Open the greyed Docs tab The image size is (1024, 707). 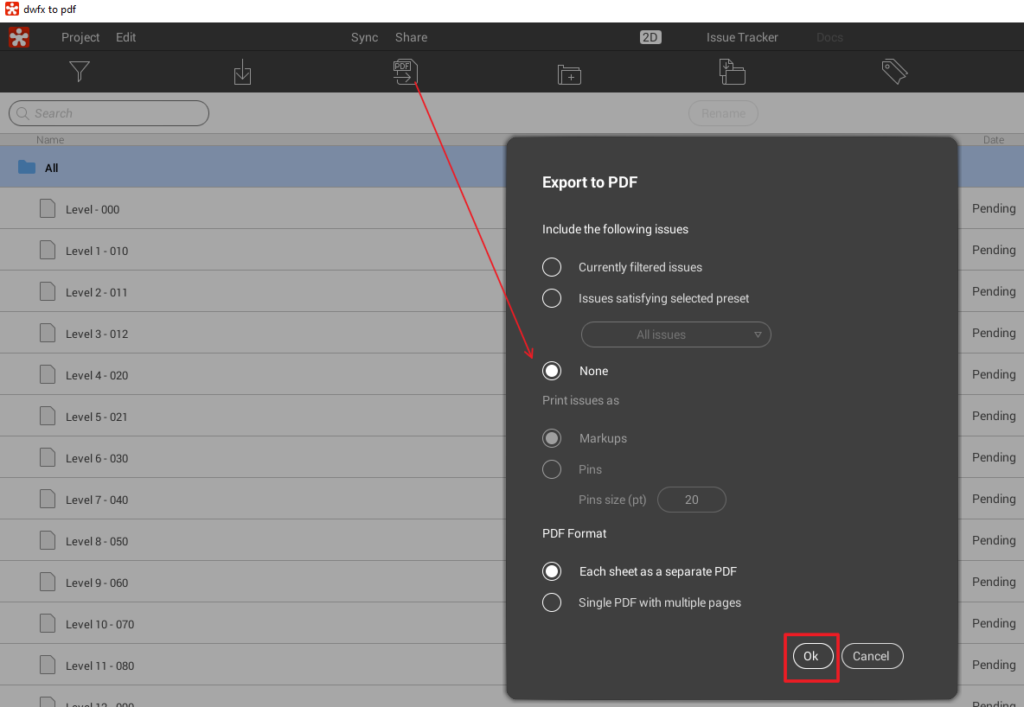coord(829,37)
